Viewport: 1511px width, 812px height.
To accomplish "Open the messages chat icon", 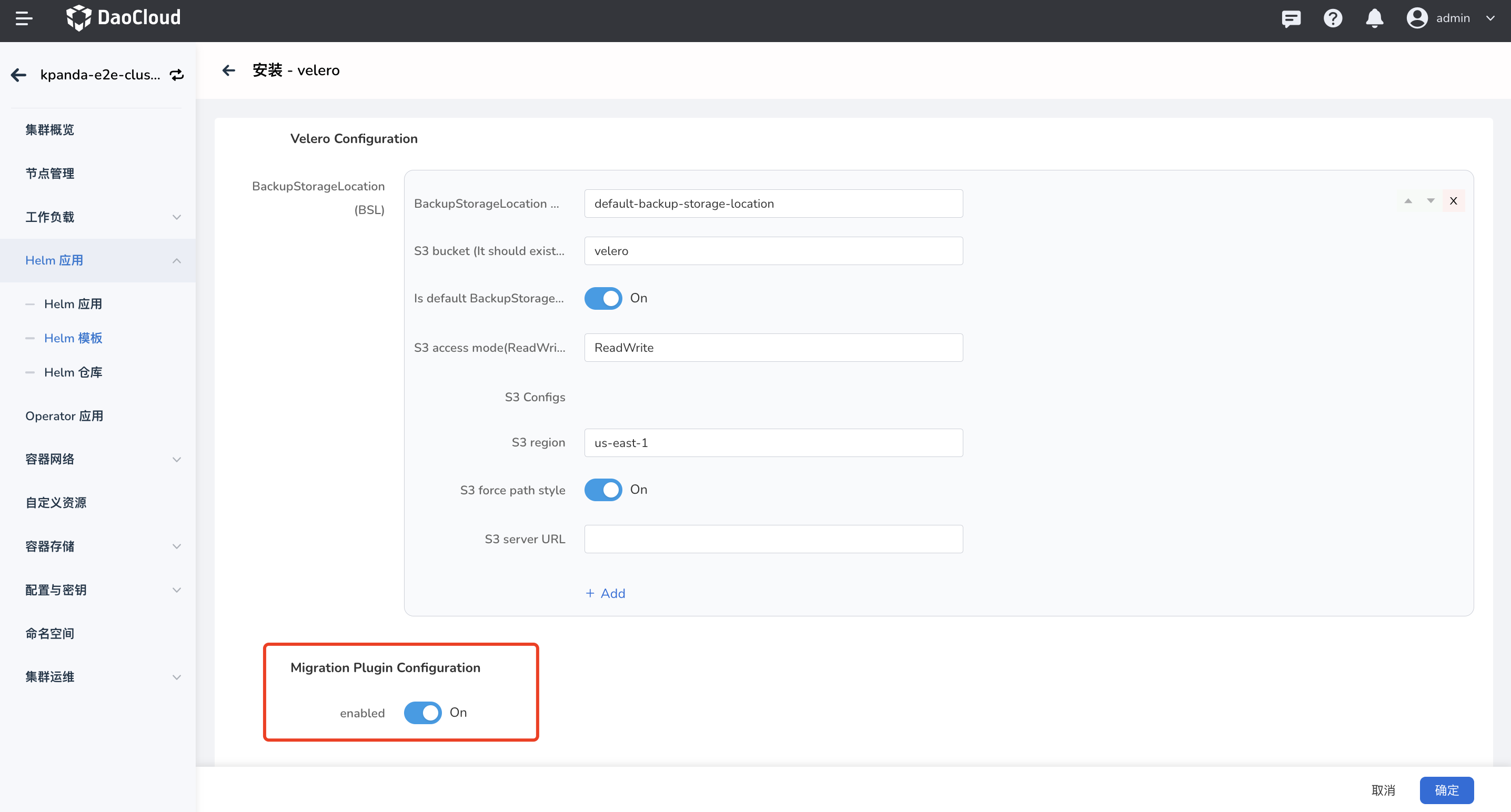I will 1291,19.
